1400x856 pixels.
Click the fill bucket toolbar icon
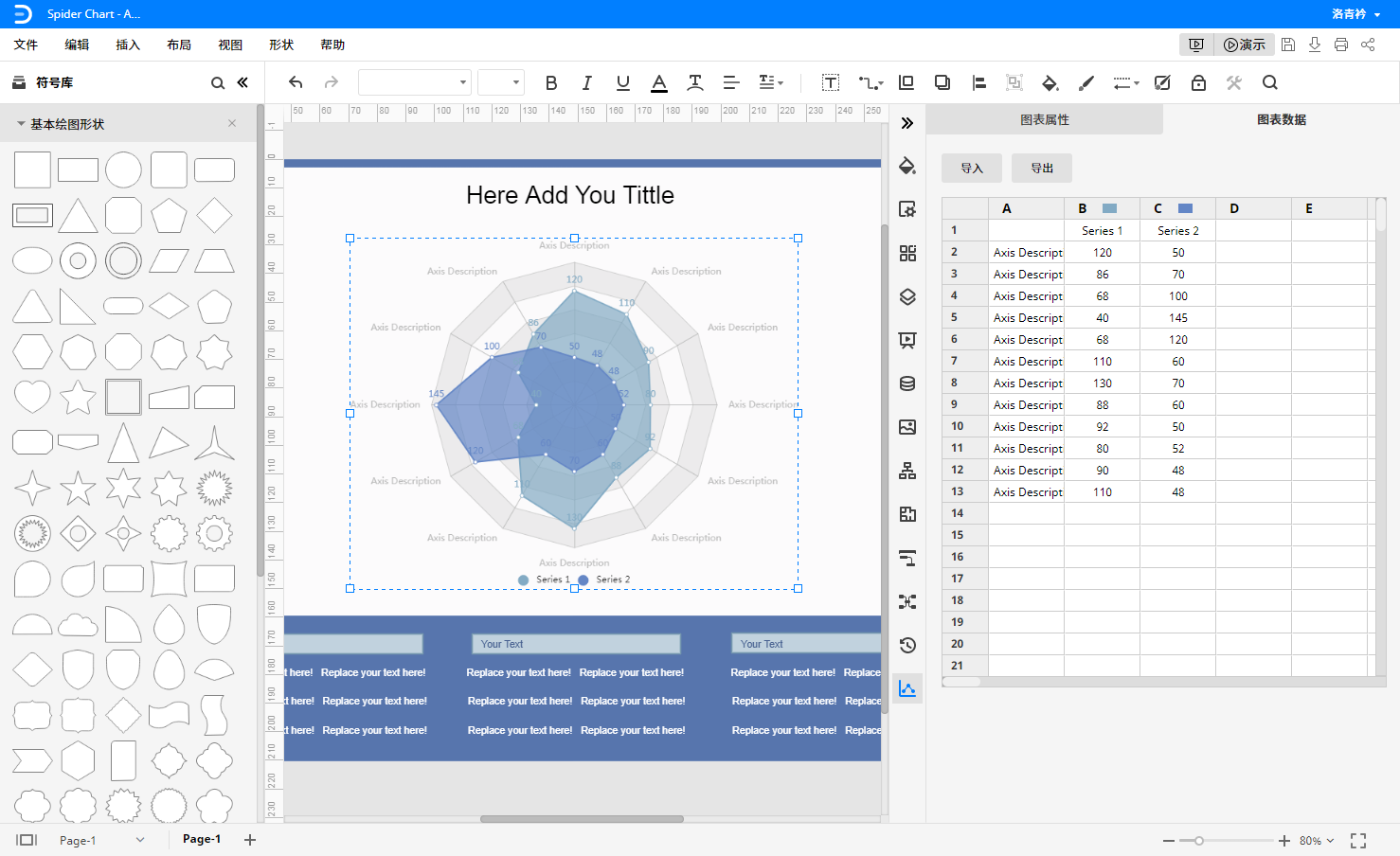click(x=1050, y=82)
